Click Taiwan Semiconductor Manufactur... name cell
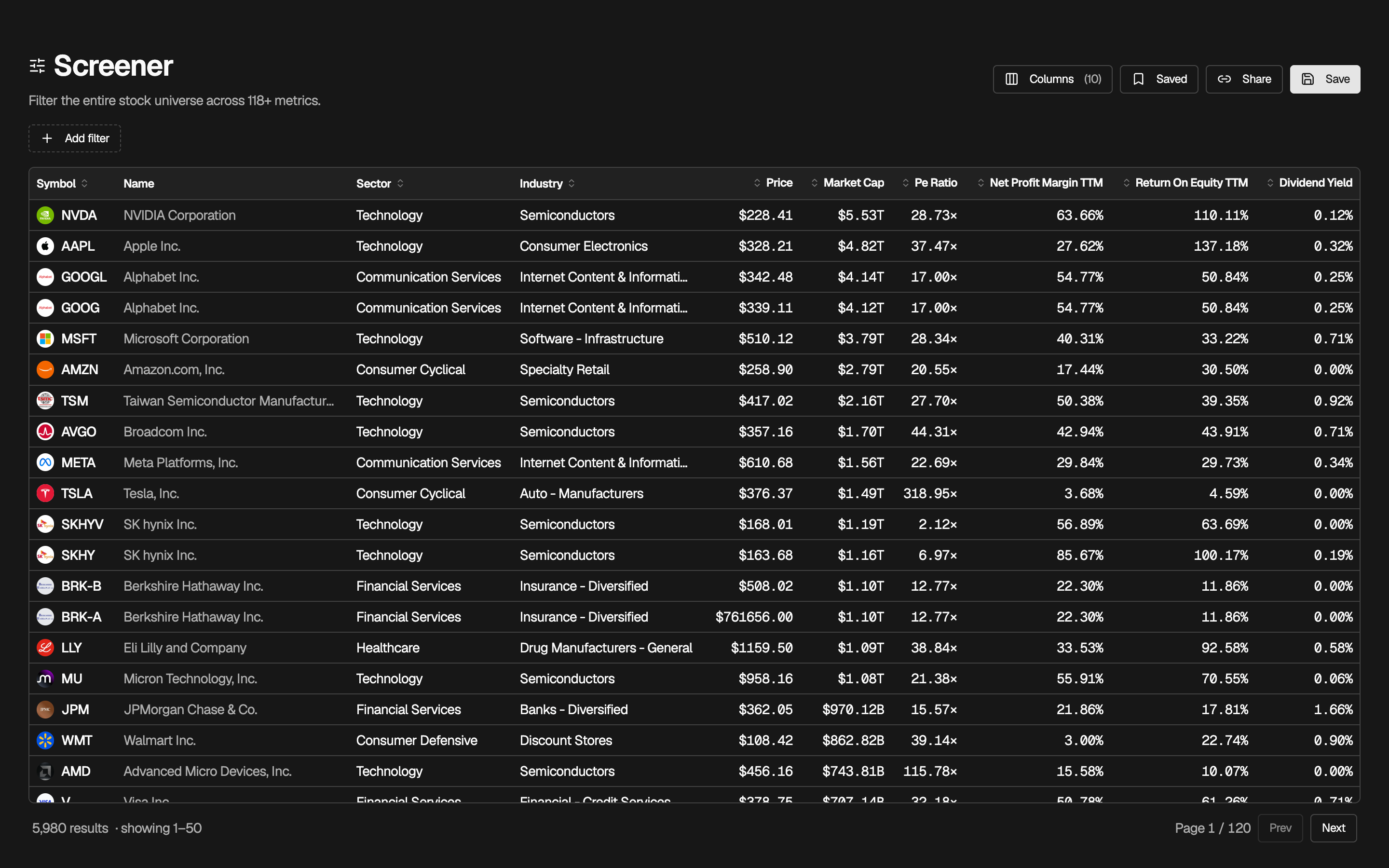This screenshot has height=868, width=1389. tap(229, 401)
